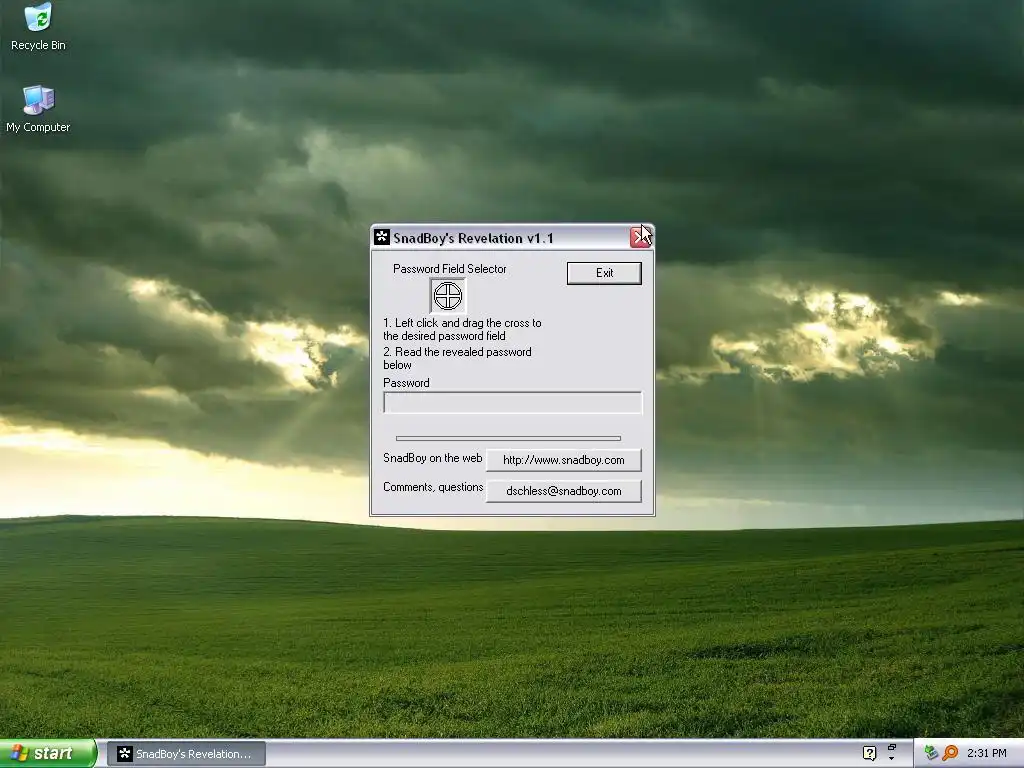Click the Safely Remove Hardware tray icon
1024x768 pixels.
tap(931, 753)
